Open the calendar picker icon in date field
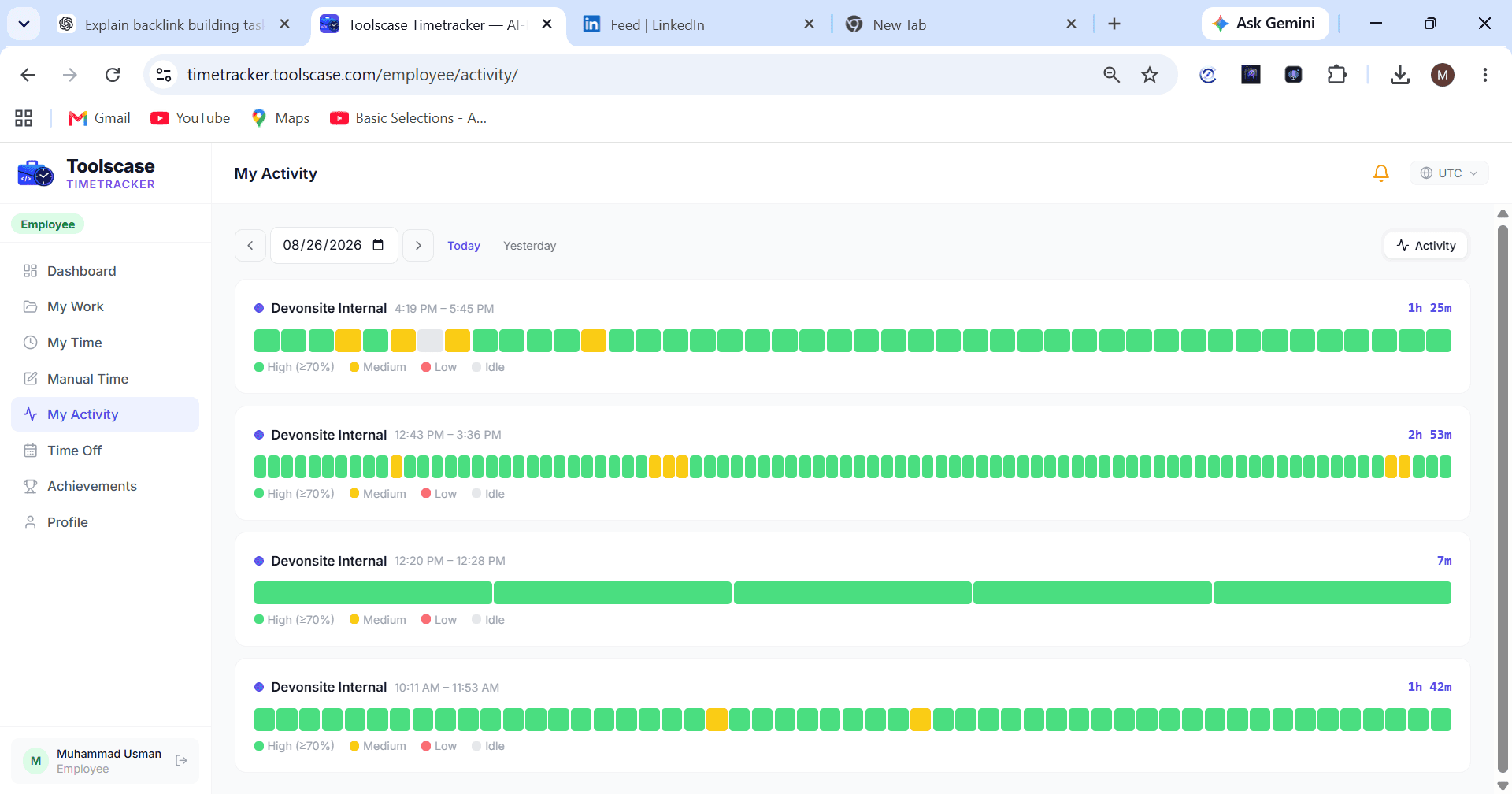 378,245
